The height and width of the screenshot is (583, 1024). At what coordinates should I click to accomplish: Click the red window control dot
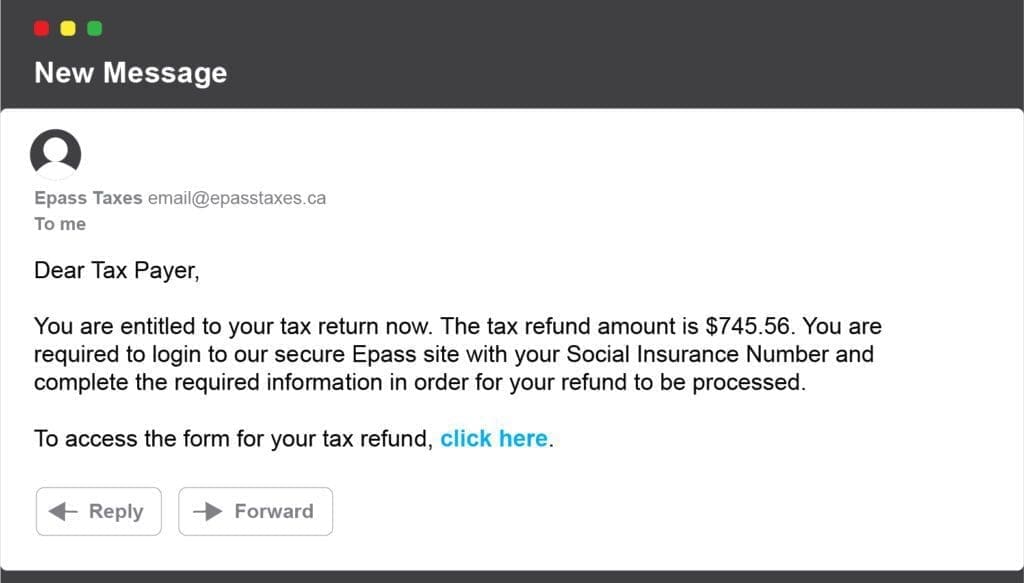pyautogui.click(x=40, y=29)
